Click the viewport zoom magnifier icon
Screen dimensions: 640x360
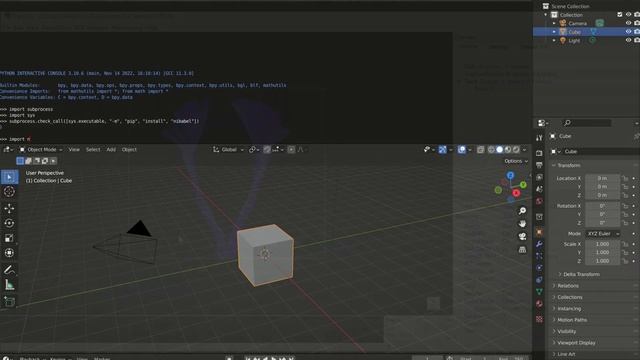pyautogui.click(x=522, y=211)
